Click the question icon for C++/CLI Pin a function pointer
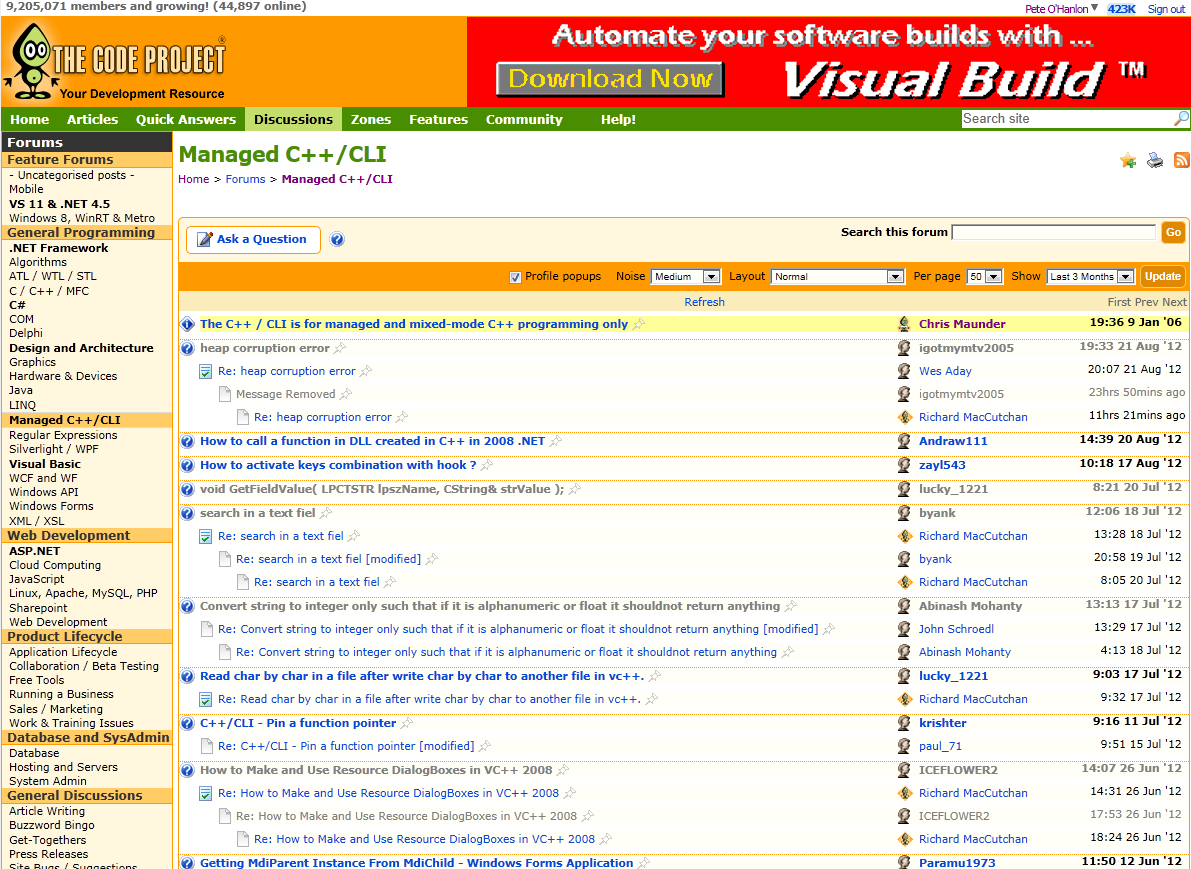1191x869 pixels. tap(188, 723)
